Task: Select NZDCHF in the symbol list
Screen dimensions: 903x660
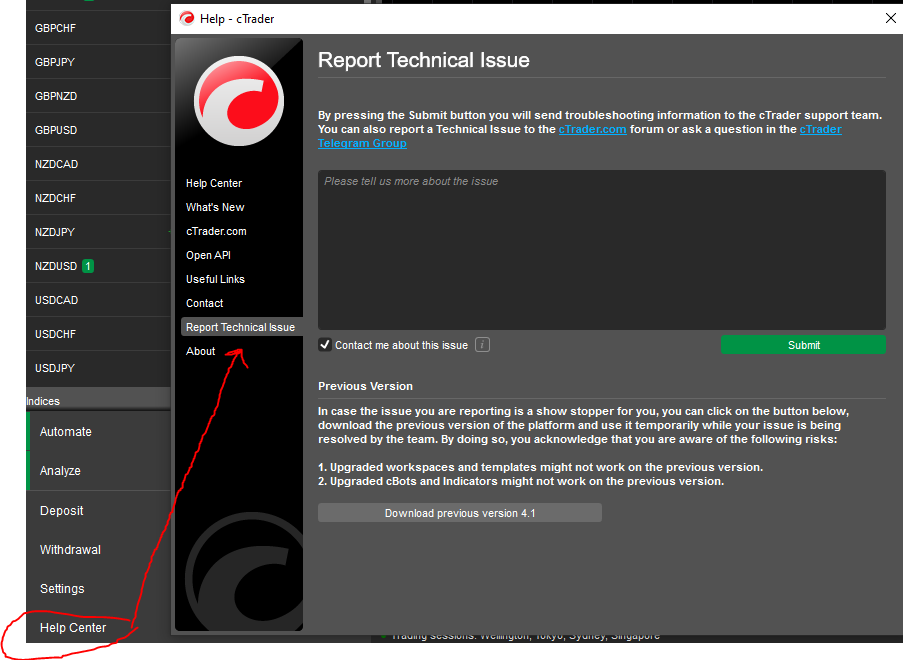Action: 98,198
